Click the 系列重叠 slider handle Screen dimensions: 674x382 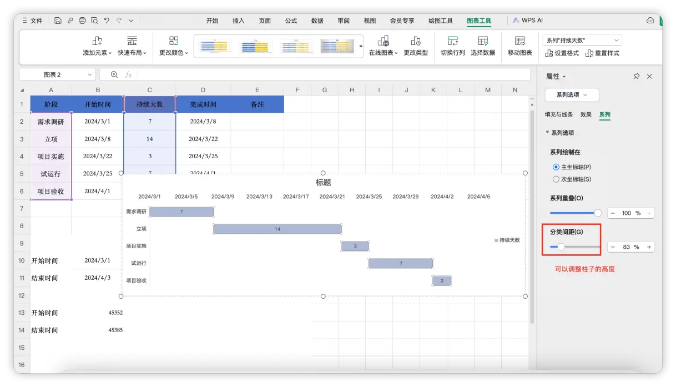597,213
